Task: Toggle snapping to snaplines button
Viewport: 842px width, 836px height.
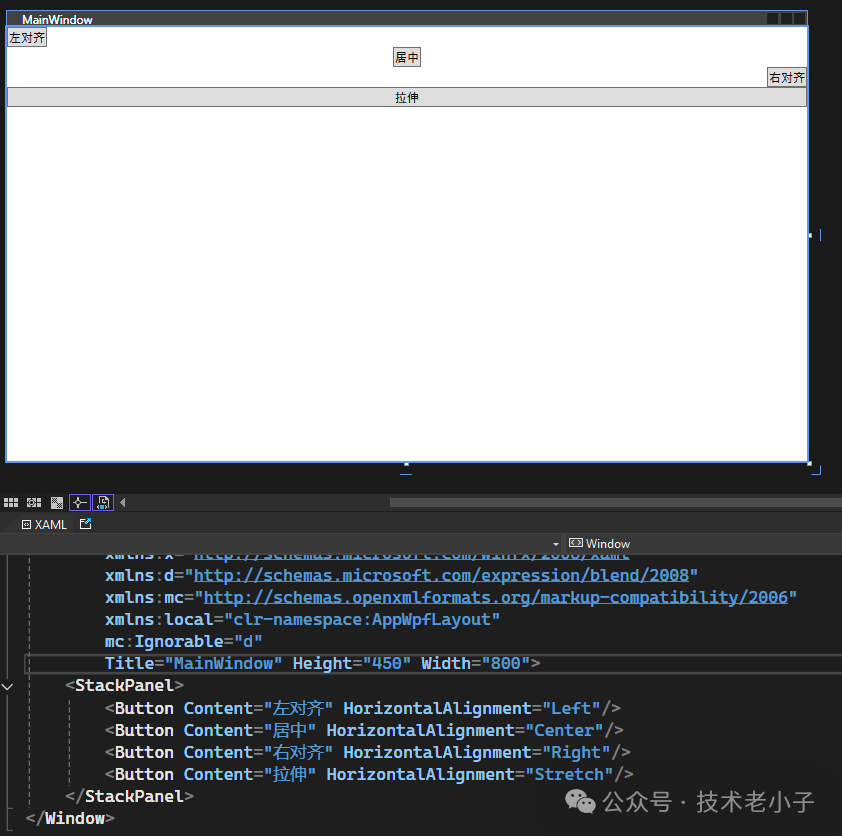Action: point(79,502)
